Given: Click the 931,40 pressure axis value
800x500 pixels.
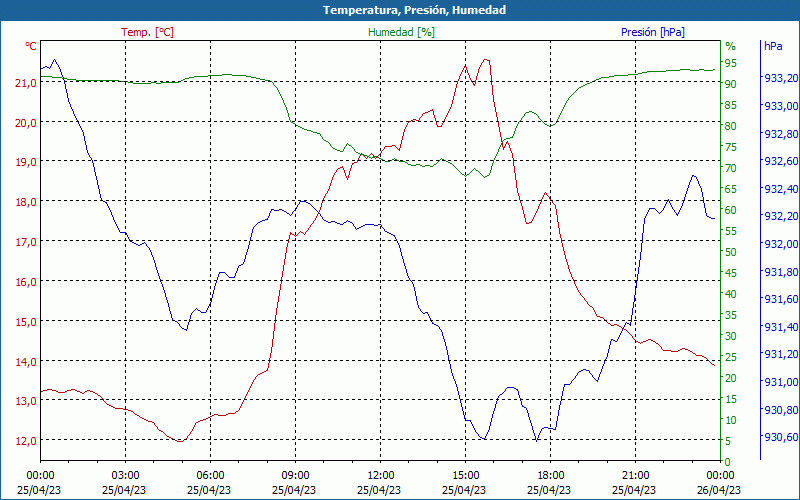Looking at the screenshot, I should [781, 327].
